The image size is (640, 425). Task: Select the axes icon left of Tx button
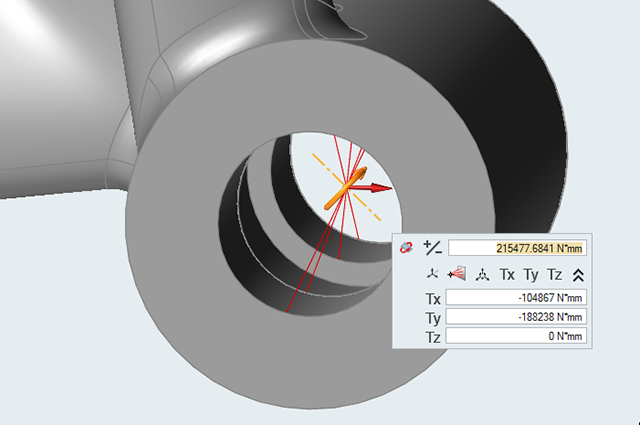pyautogui.click(x=482, y=274)
